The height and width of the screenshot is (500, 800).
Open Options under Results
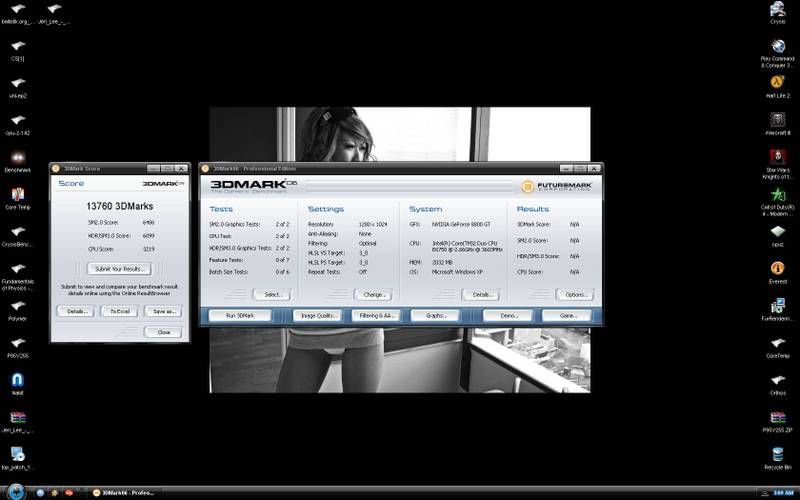coord(574,294)
